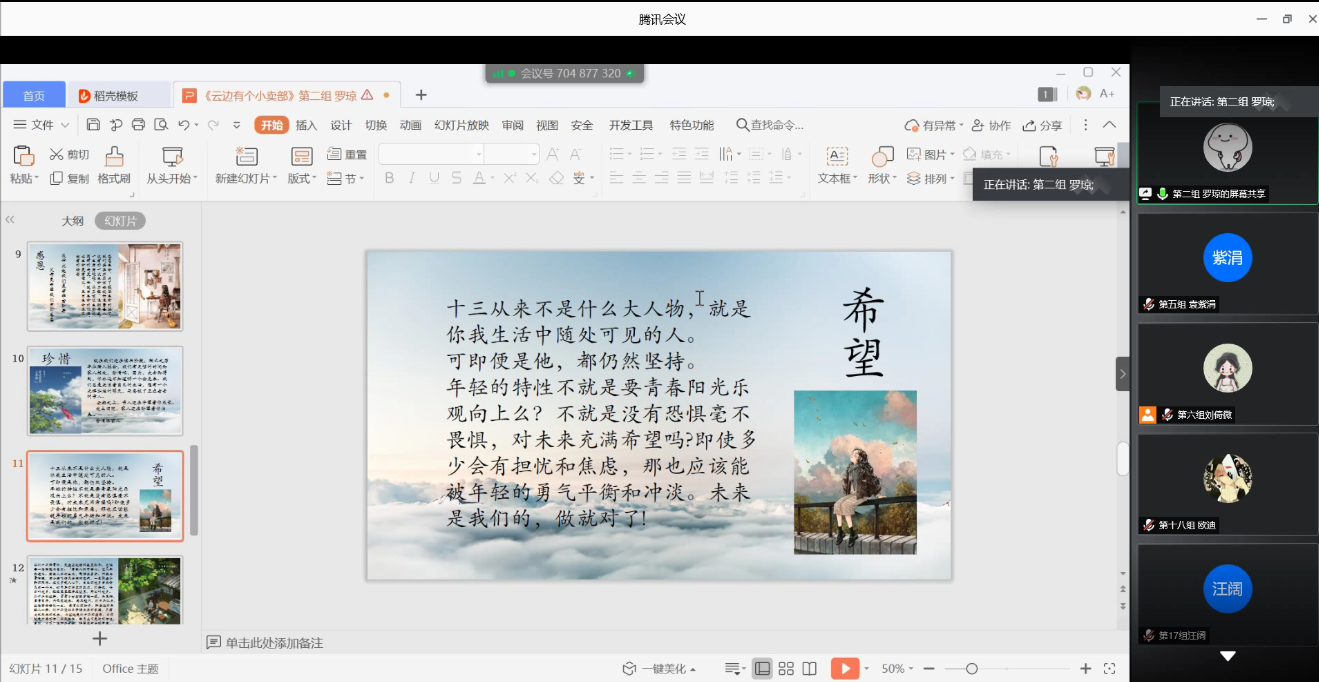Expand the Layout (版式) dropdown

point(302,178)
